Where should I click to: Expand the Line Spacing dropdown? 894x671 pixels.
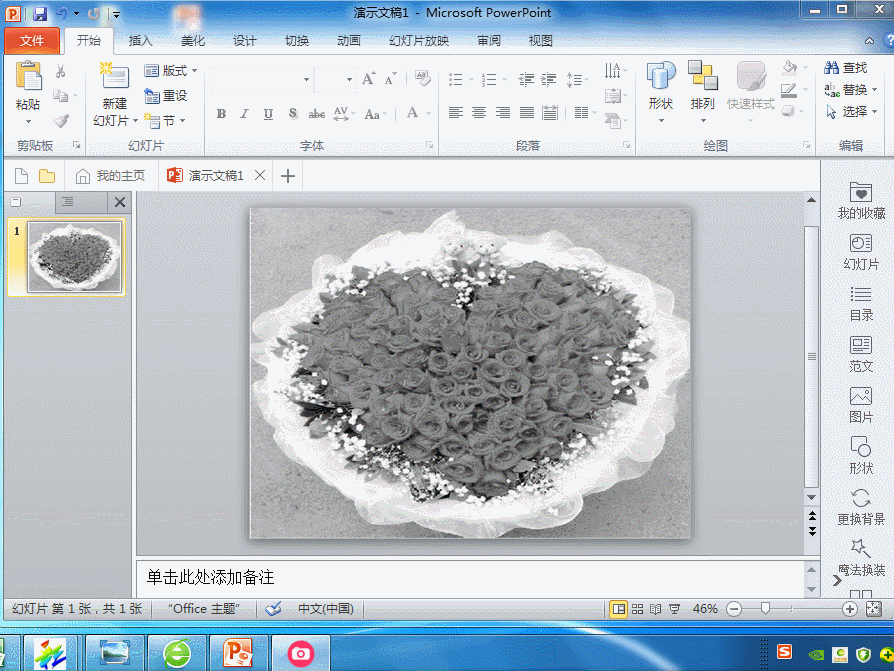click(x=585, y=79)
